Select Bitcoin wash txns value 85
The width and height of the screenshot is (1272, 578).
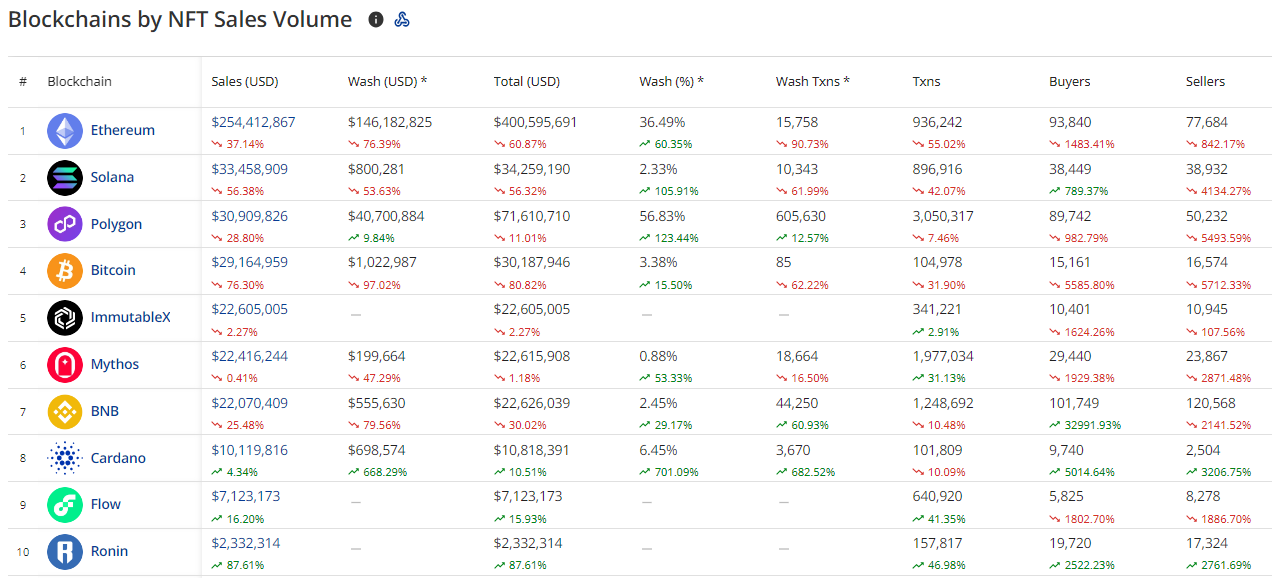coord(784,262)
